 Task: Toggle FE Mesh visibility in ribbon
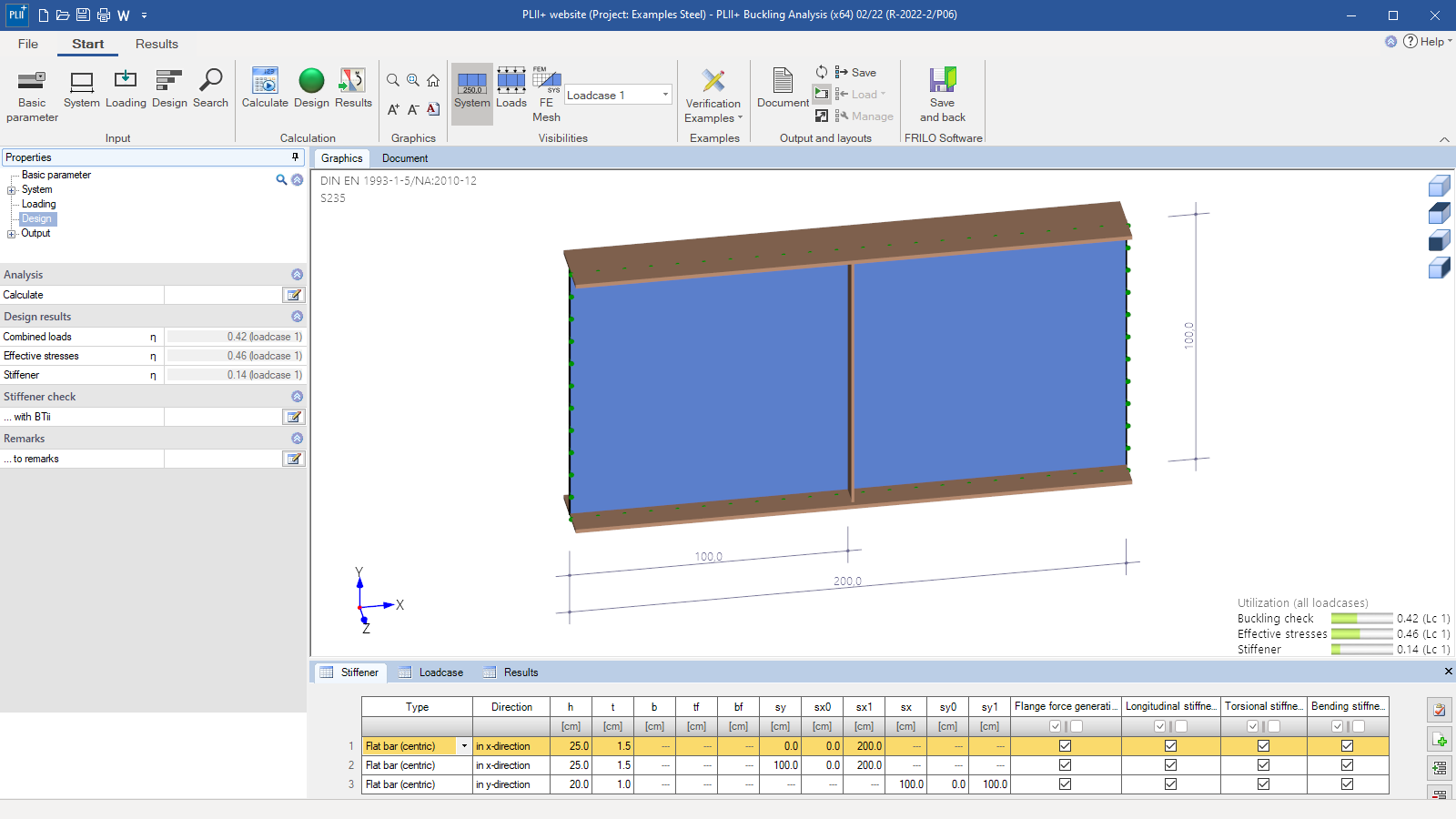click(x=546, y=95)
